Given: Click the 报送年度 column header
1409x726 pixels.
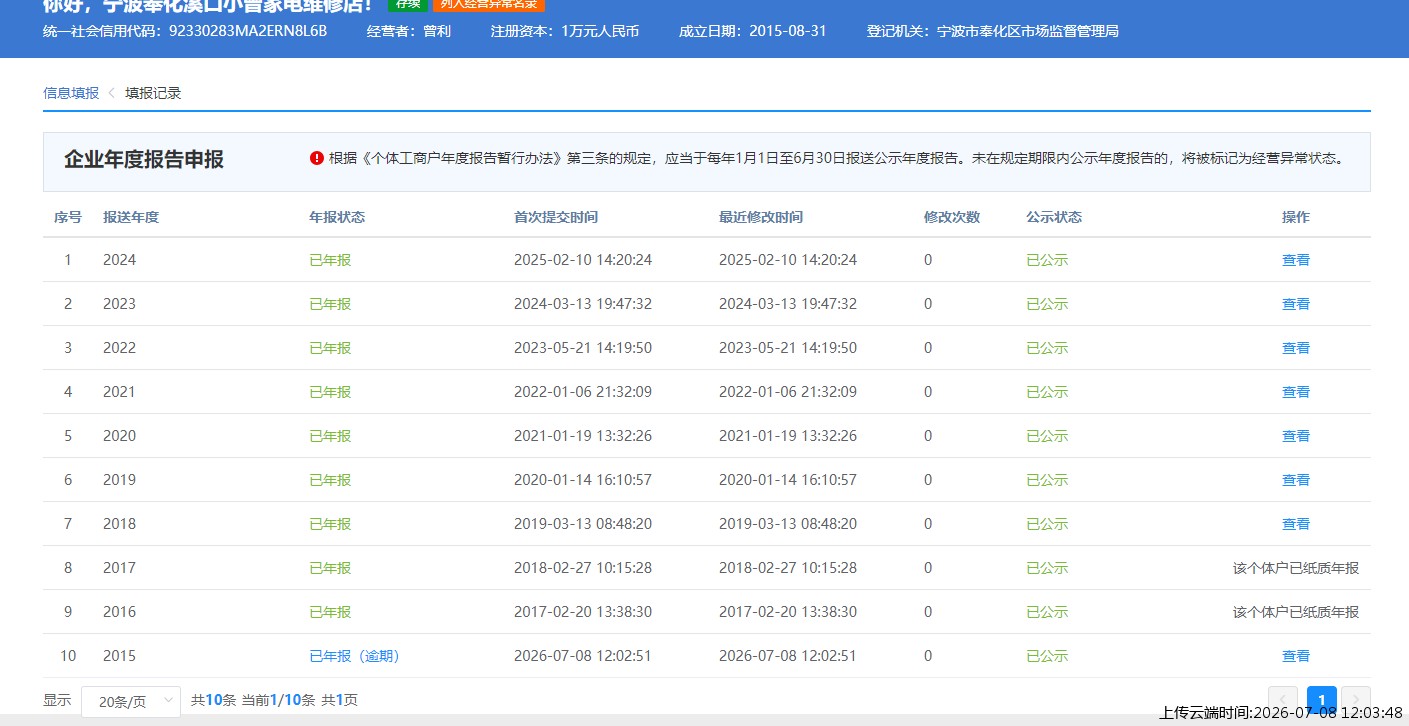Looking at the screenshot, I should [131, 217].
